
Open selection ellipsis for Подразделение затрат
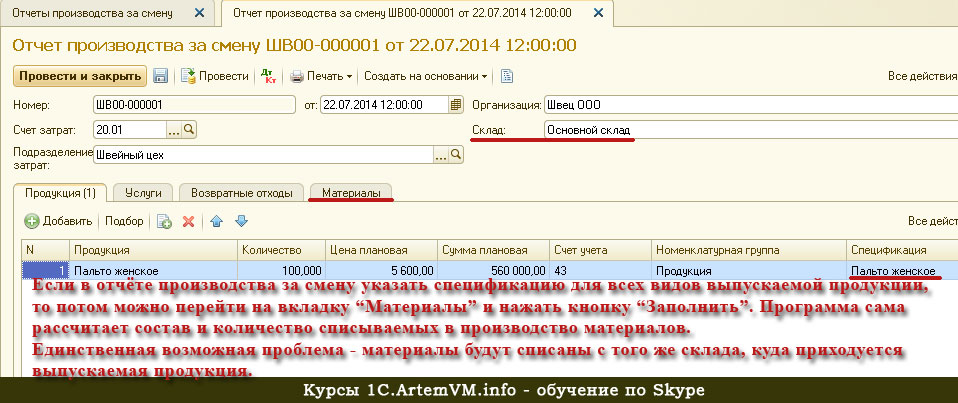[440, 155]
